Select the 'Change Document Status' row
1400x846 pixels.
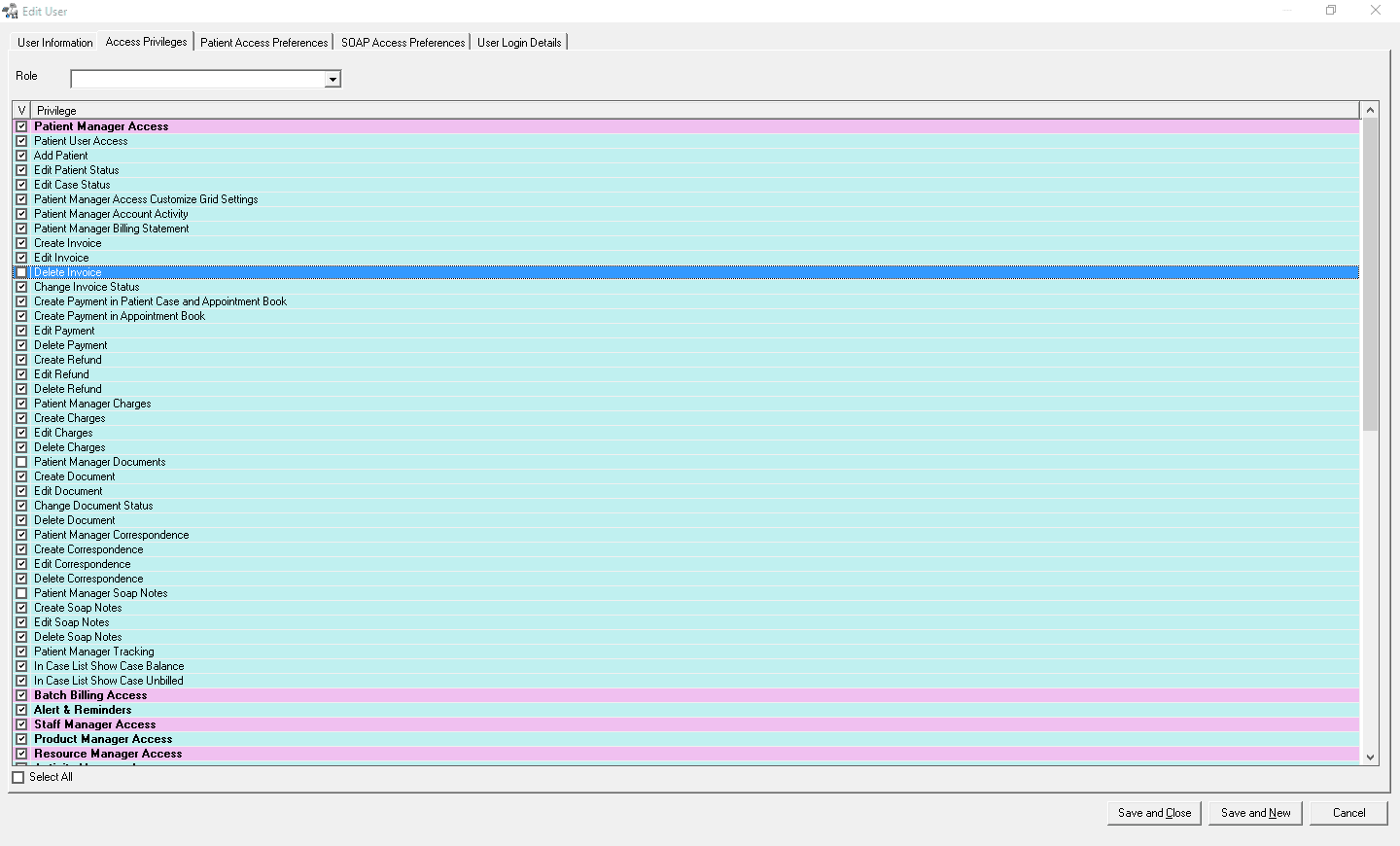coord(685,506)
